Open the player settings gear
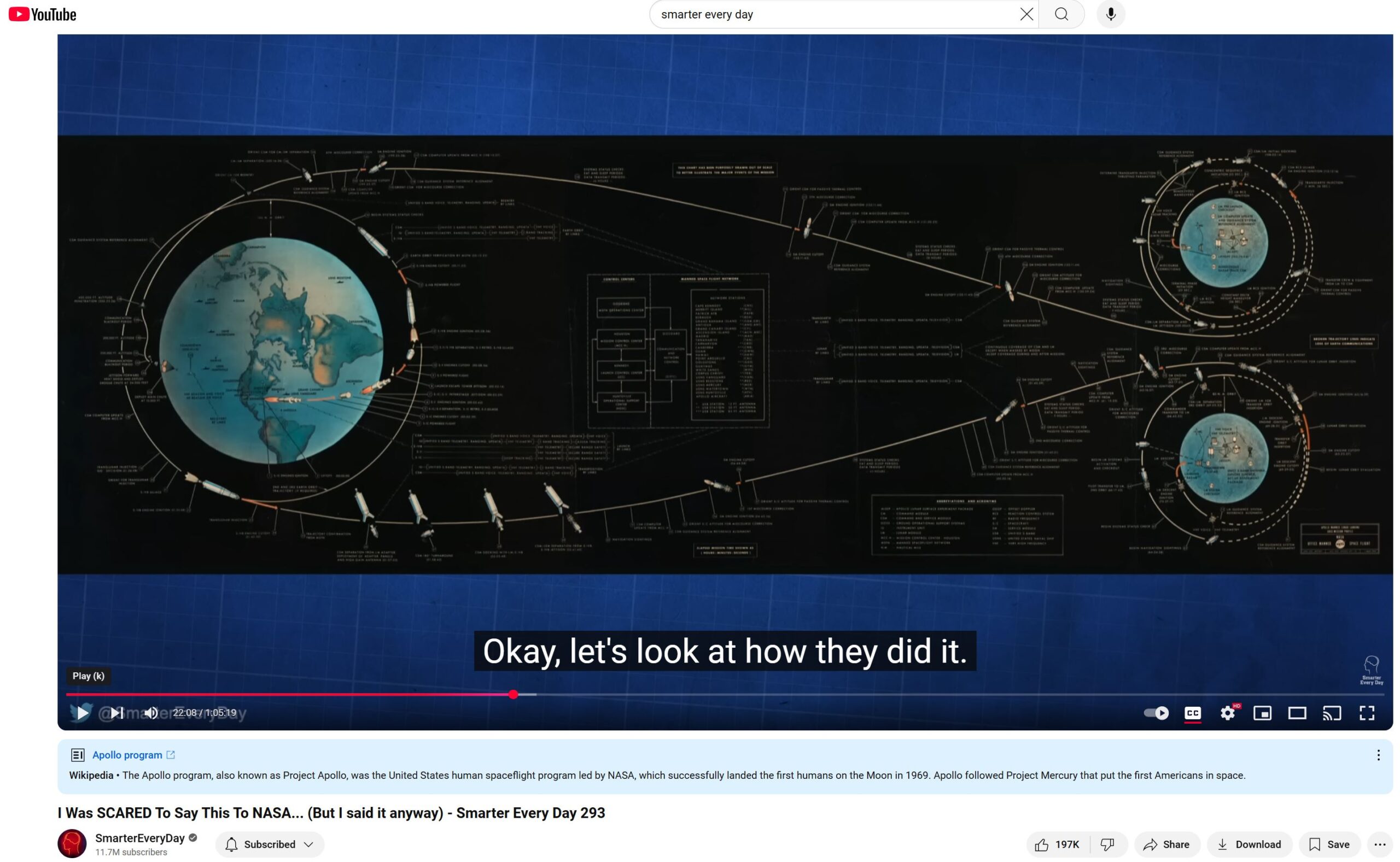Image resolution: width=1400 pixels, height=862 pixels. click(x=1227, y=713)
